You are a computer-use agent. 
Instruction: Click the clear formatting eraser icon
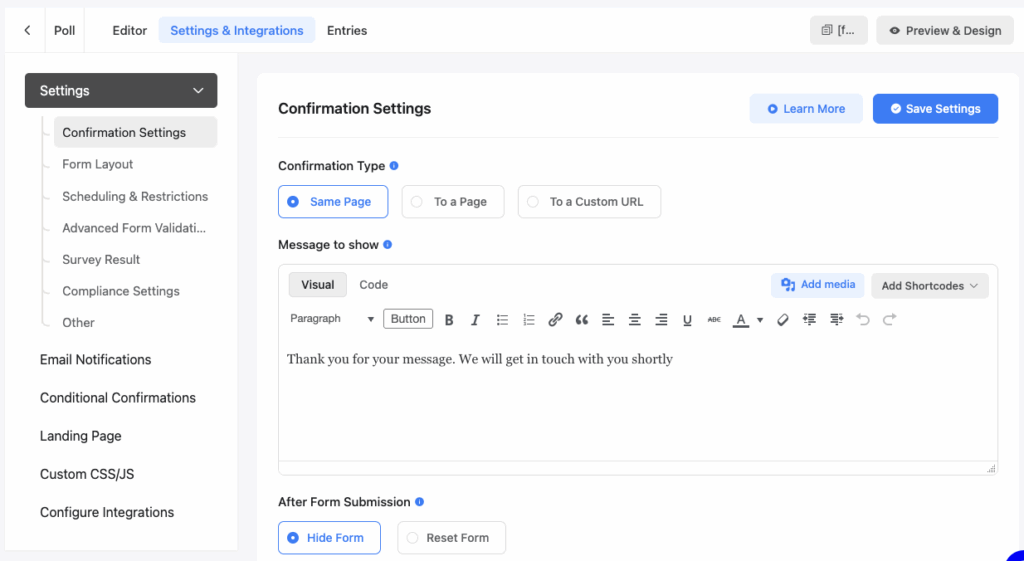(783, 320)
